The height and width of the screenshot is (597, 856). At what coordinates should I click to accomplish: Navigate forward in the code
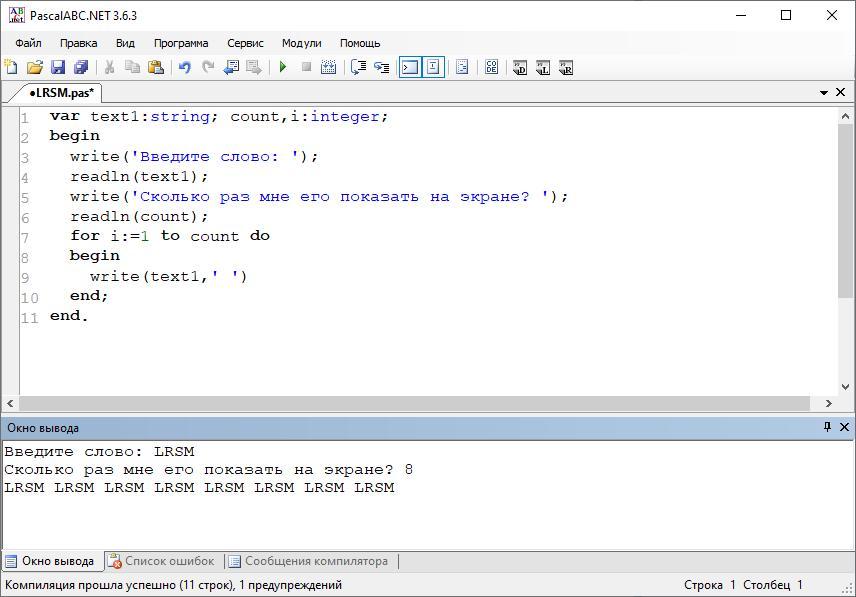(254, 67)
